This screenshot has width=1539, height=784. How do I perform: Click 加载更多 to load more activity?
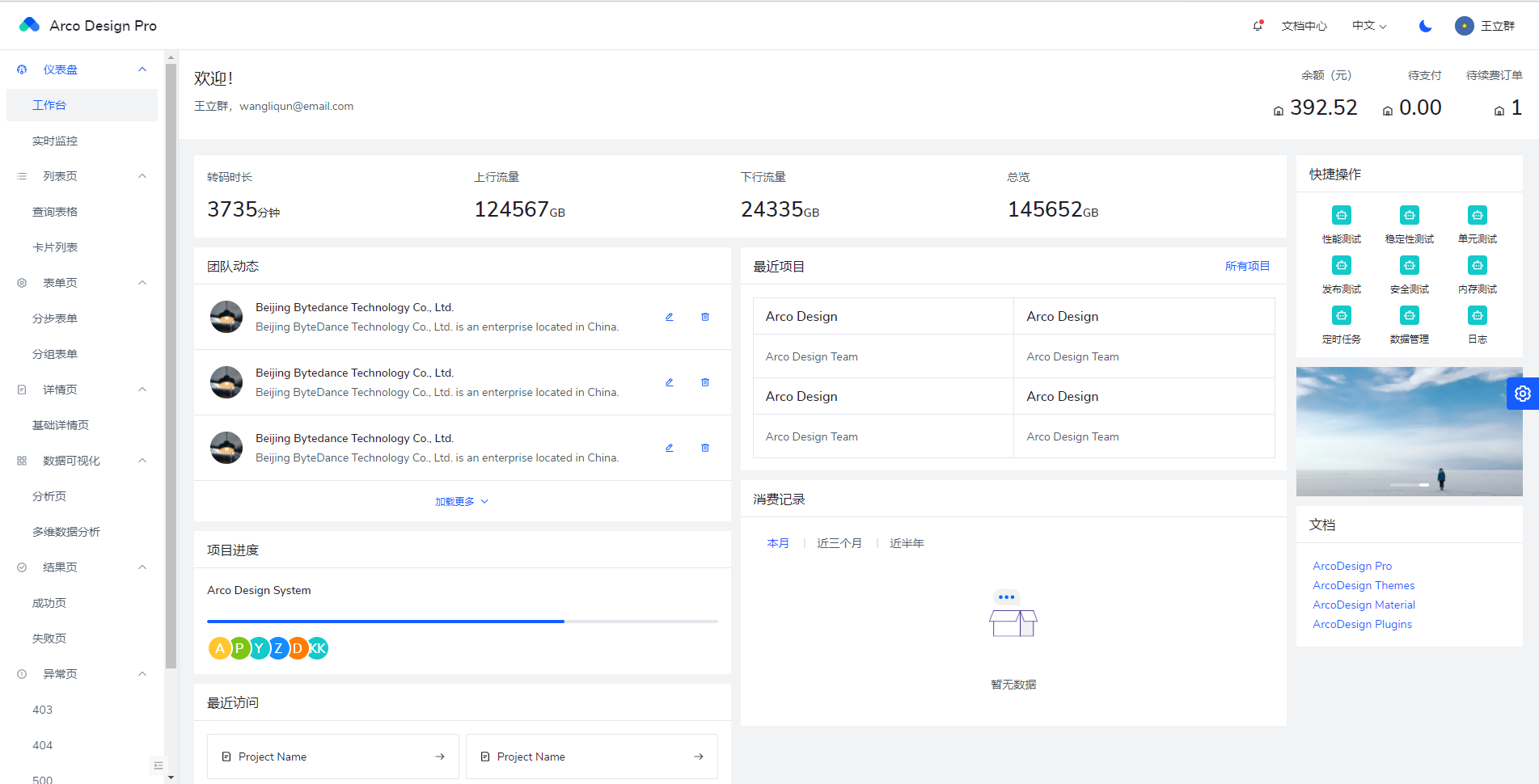pos(462,502)
